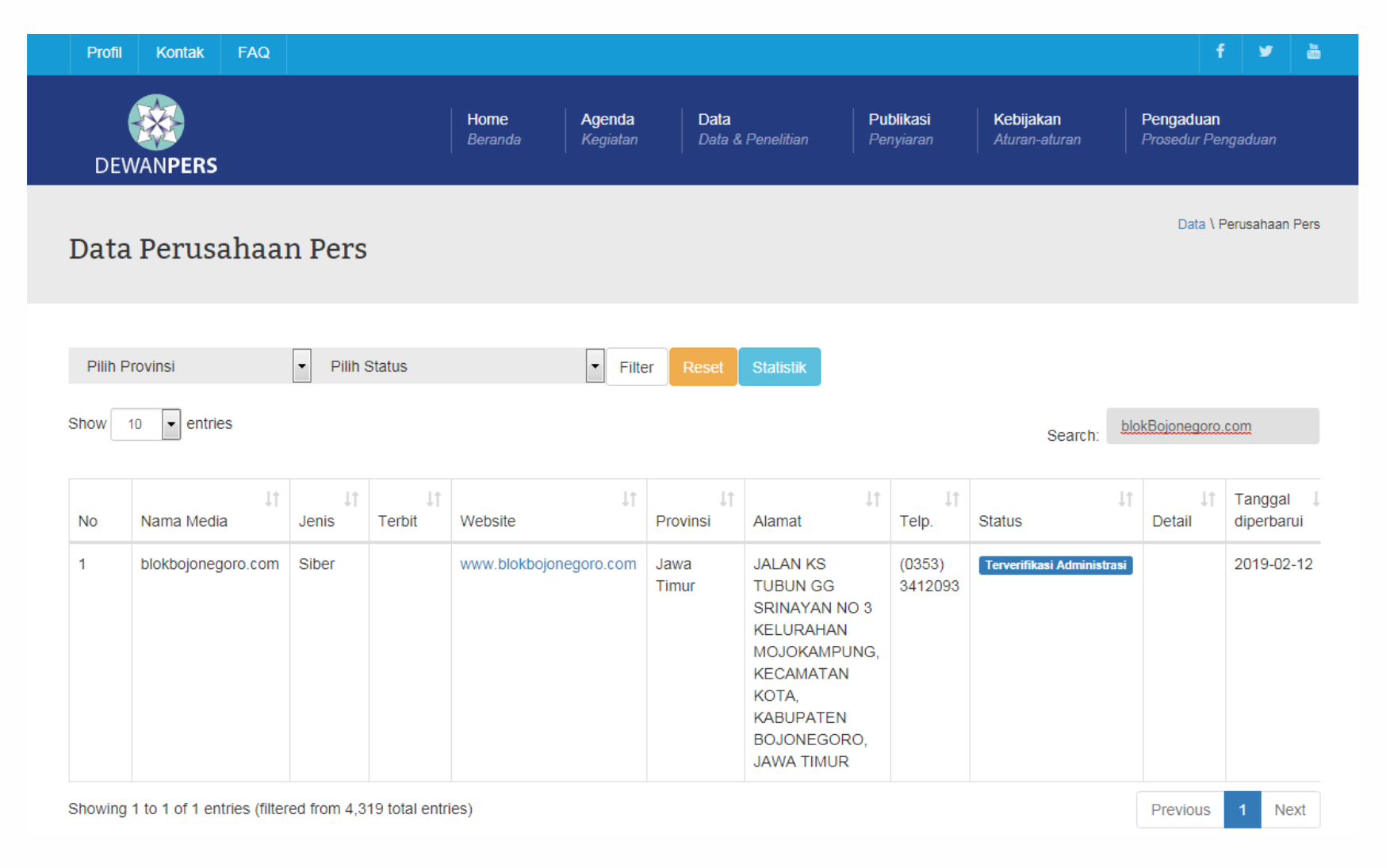Sort table by Status column
Viewport: 1386px width, 868px height.
click(x=1056, y=510)
